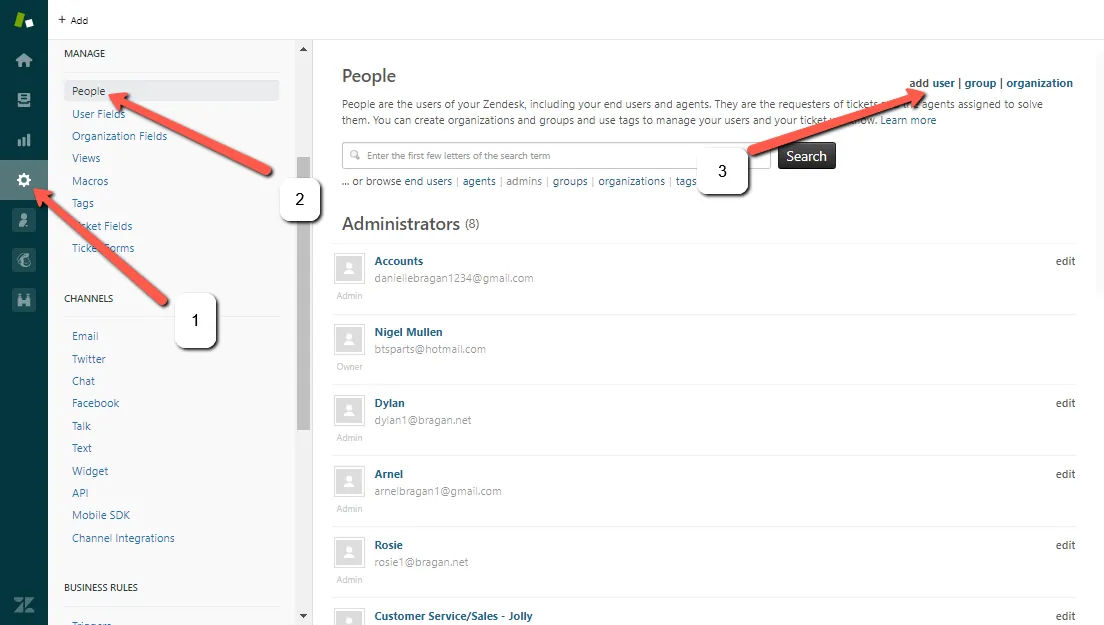The height and width of the screenshot is (625, 1104).
Task: Click the Zendesk Z logo at sidebar bottom
Action: point(24,605)
